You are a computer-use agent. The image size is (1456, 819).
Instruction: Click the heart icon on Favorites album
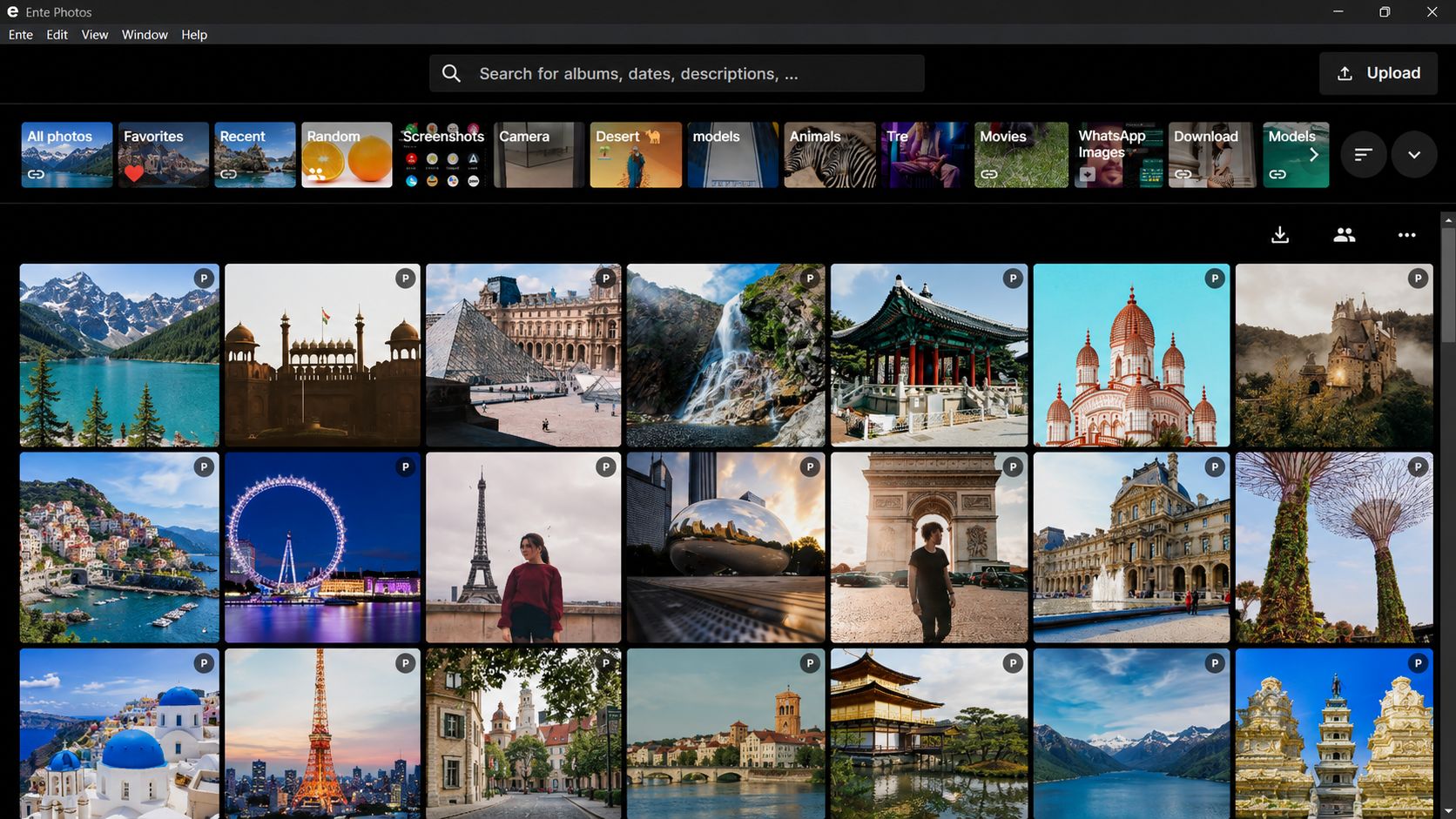click(x=133, y=172)
